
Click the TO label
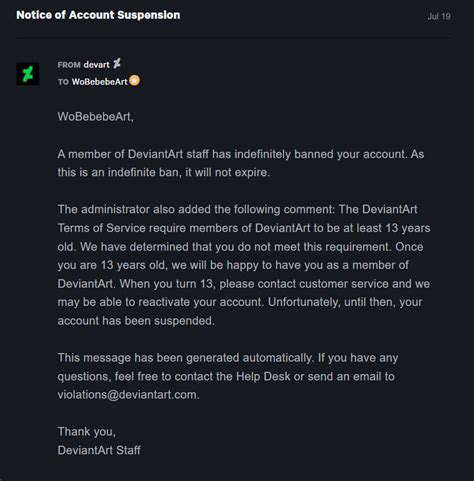[x=63, y=82]
